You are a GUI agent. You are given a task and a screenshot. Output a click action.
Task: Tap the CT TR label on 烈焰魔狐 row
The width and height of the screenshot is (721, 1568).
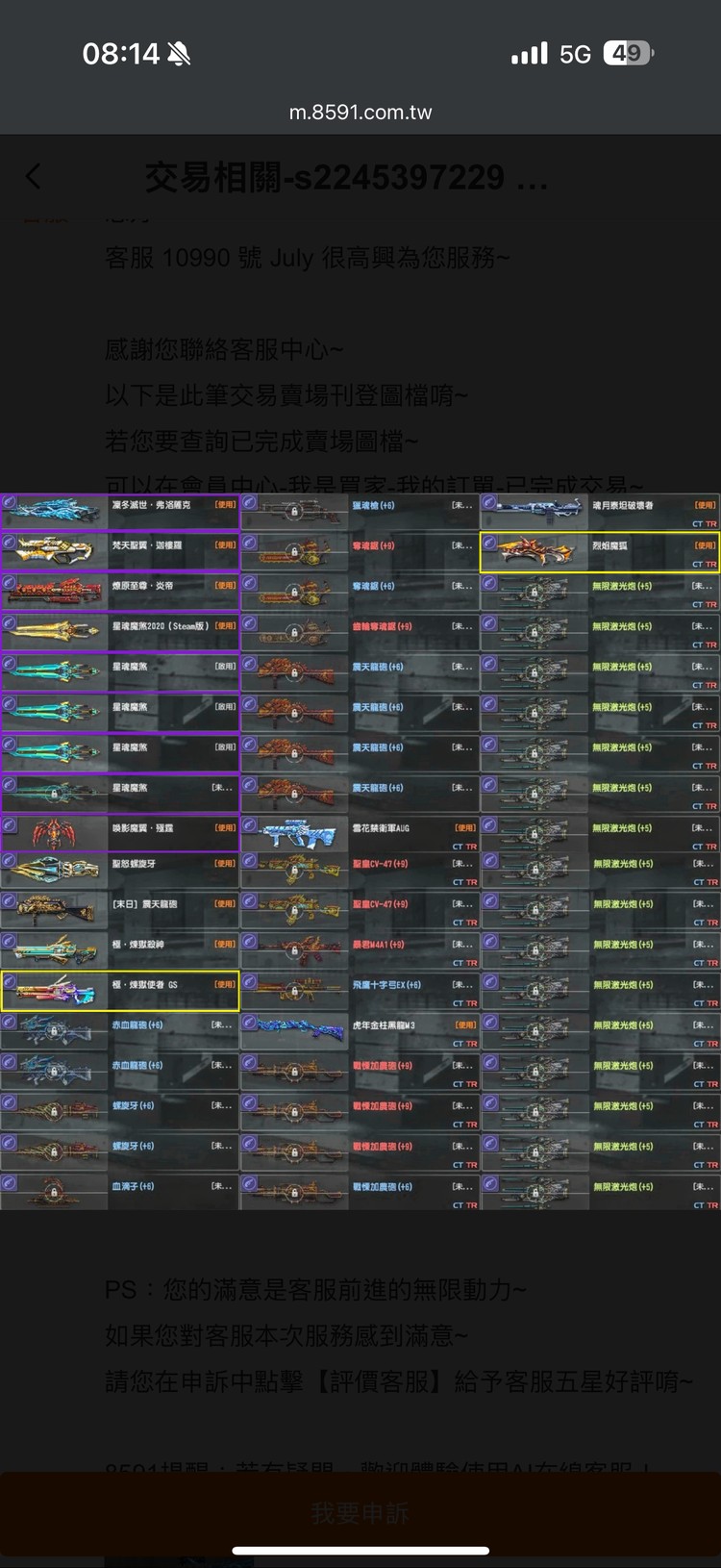[x=705, y=565]
